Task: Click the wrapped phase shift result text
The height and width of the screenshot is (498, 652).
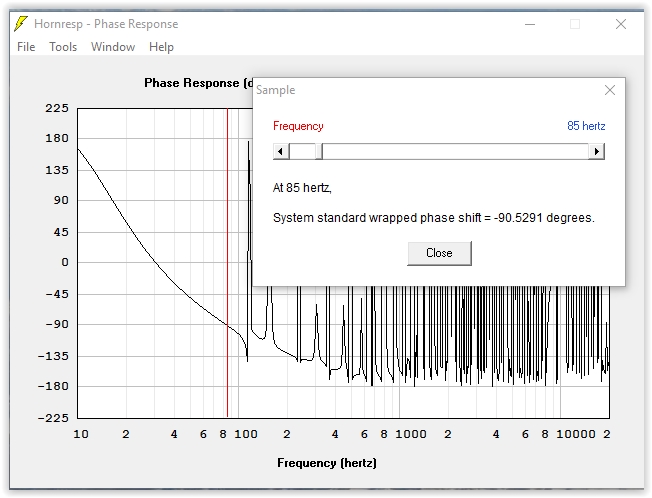Action: [x=434, y=218]
